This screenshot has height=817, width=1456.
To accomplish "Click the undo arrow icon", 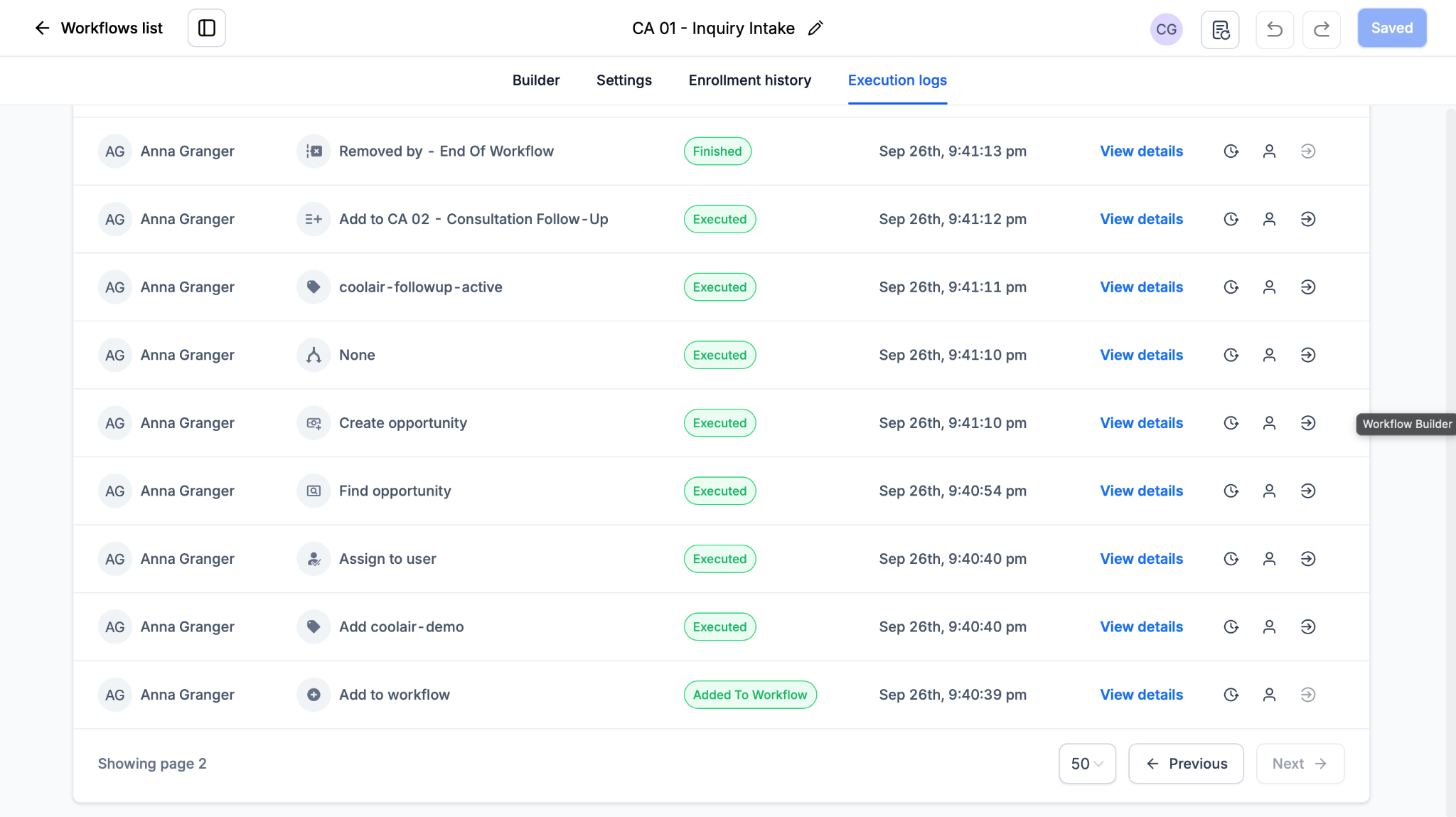I will [1275, 29].
